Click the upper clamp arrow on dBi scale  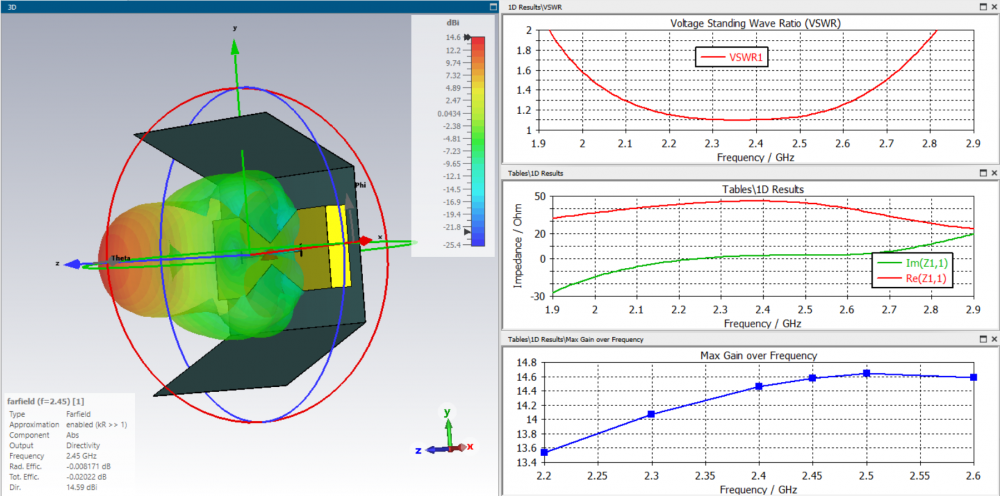467,38
